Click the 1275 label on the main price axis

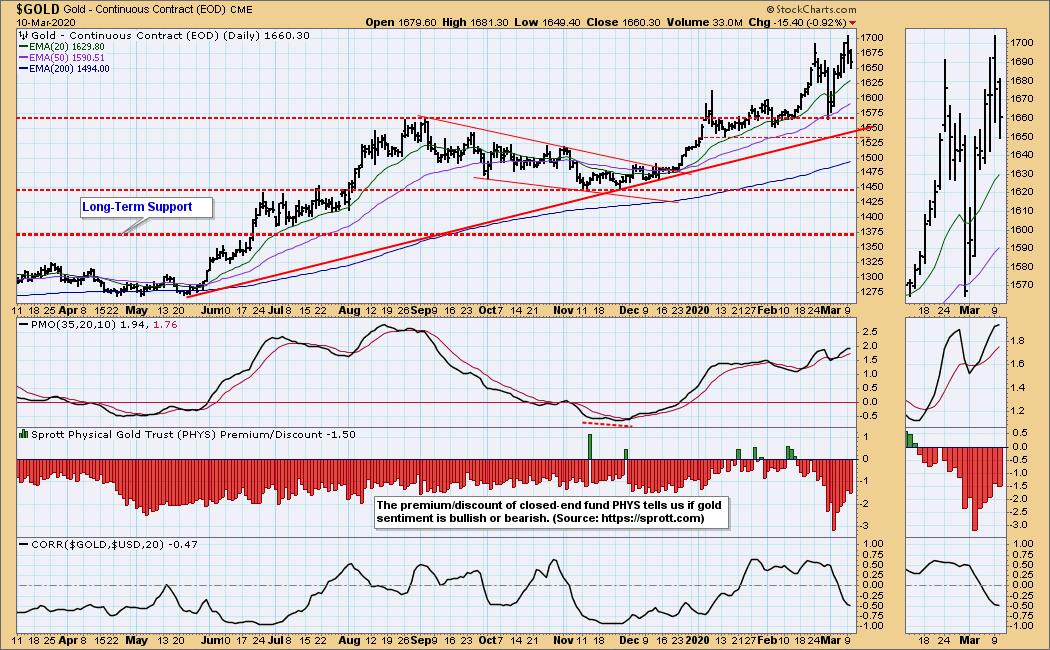click(x=873, y=291)
